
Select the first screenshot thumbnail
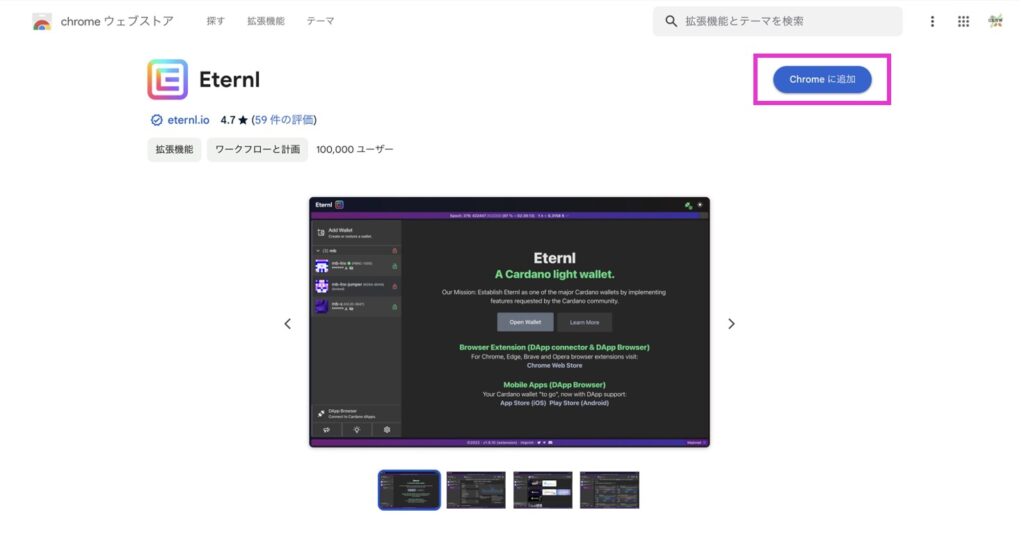pyautogui.click(x=409, y=490)
